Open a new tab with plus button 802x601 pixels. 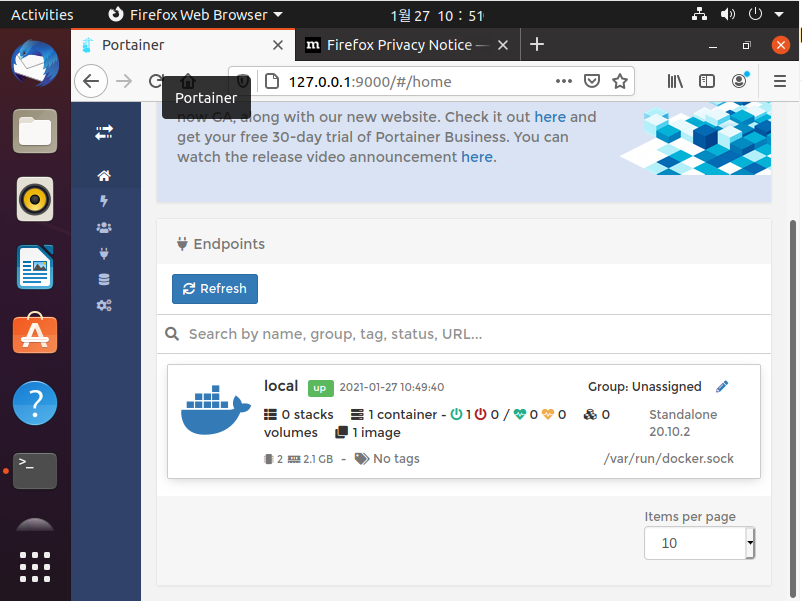537,44
